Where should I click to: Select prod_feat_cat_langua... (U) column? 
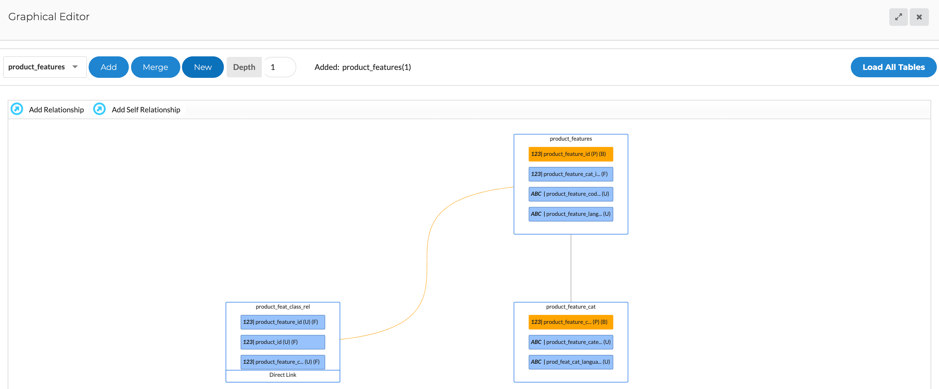571,362
